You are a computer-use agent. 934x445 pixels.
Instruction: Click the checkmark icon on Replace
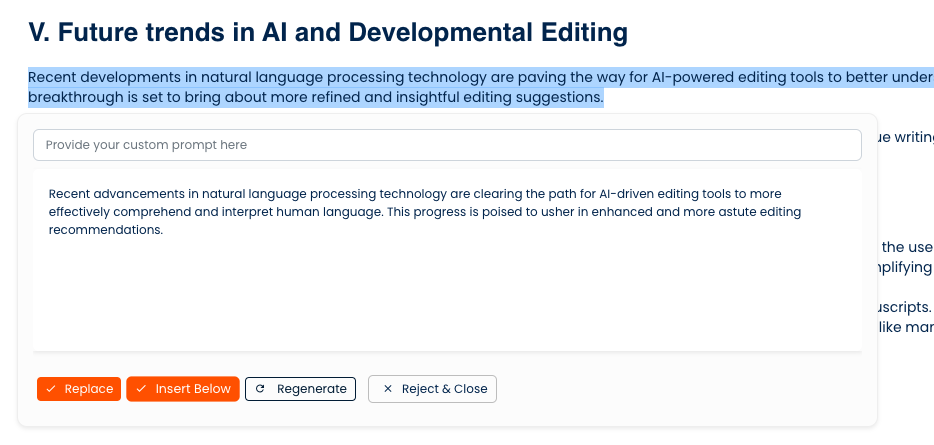tap(50, 389)
